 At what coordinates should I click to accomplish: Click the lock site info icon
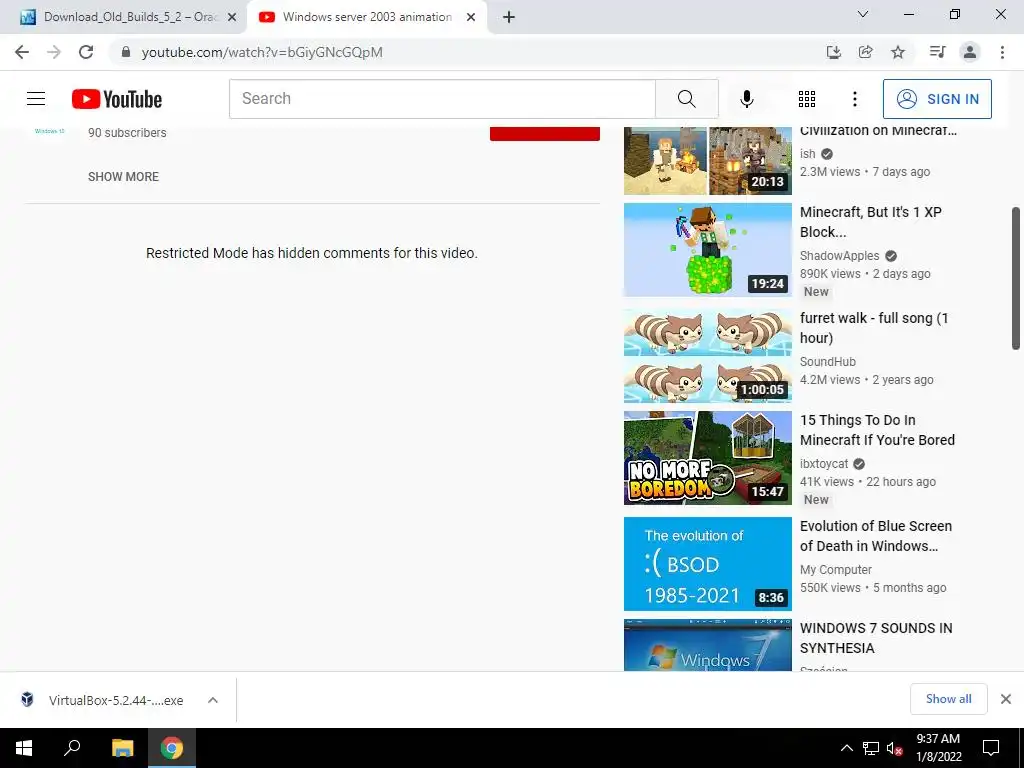click(x=126, y=52)
